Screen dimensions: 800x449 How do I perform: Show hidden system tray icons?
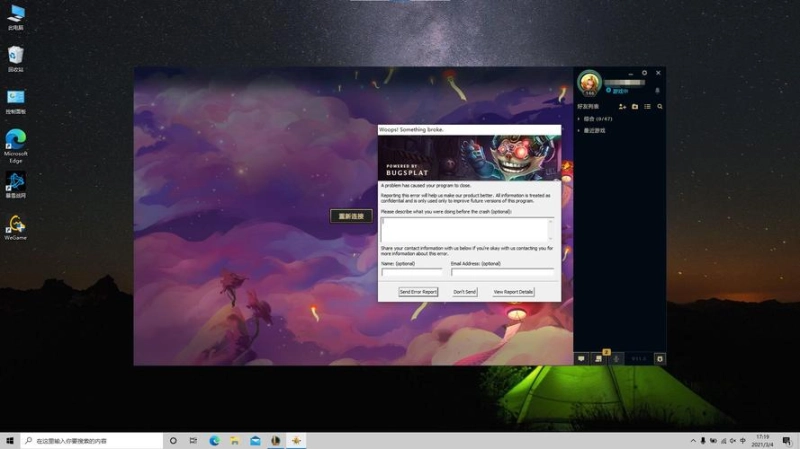693,441
